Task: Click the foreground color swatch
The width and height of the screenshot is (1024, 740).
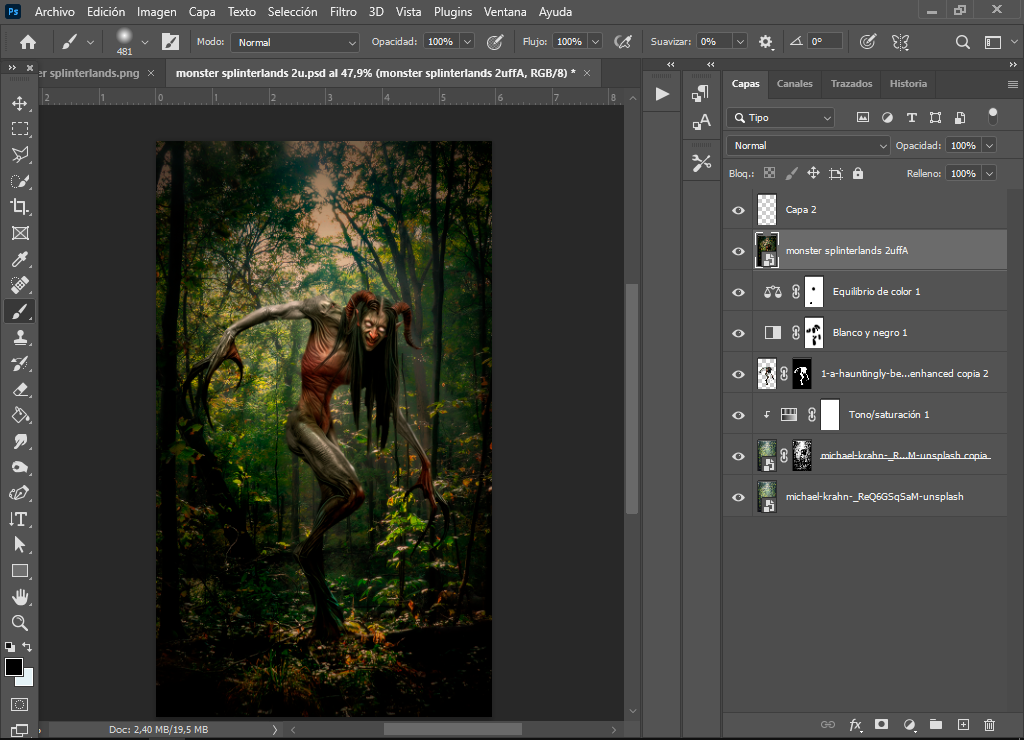Action: pyautogui.click(x=14, y=667)
